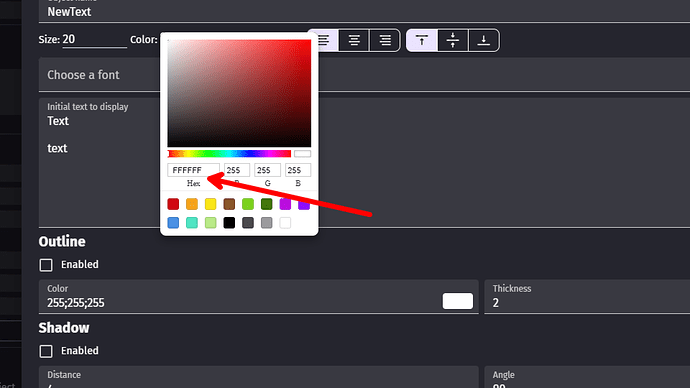Select the white preset swatch

click(x=285, y=223)
